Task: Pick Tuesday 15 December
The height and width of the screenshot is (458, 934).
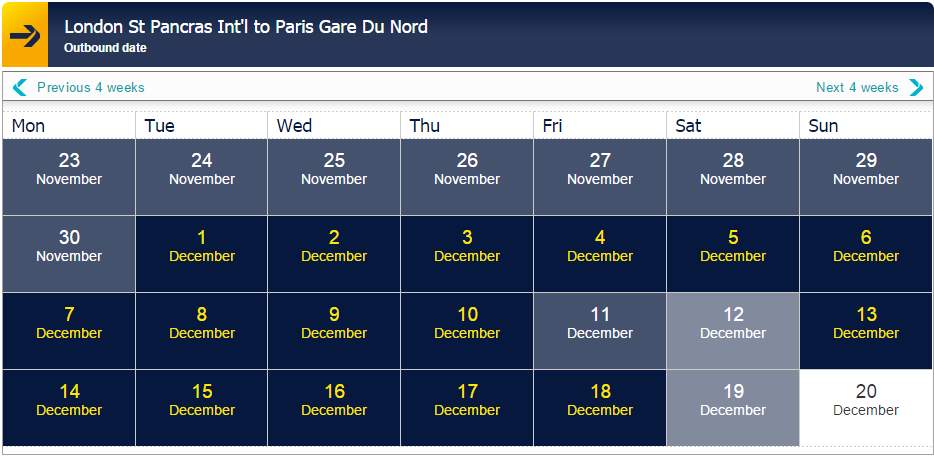Action: pos(201,408)
